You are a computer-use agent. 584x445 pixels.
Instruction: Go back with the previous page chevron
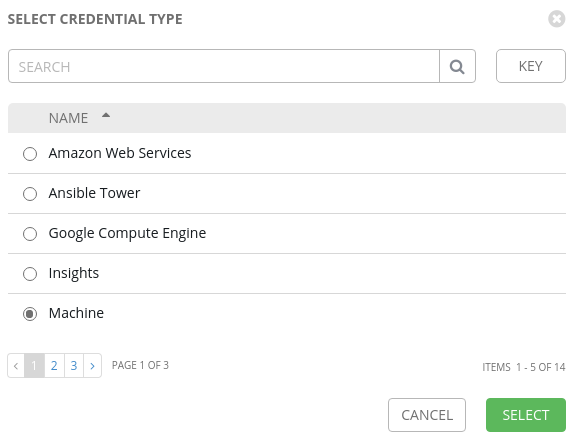coord(16,366)
